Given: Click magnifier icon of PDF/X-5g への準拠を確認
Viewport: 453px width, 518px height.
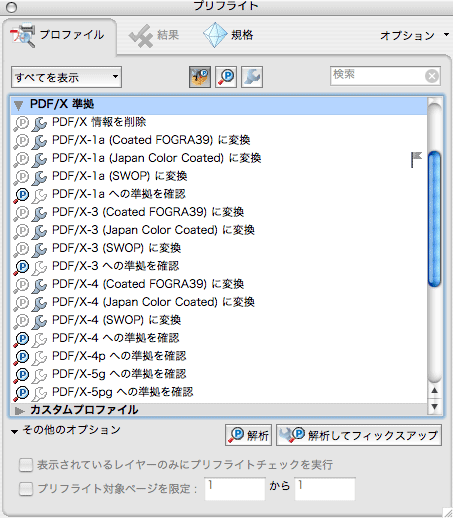Looking at the screenshot, I should click(21, 375).
